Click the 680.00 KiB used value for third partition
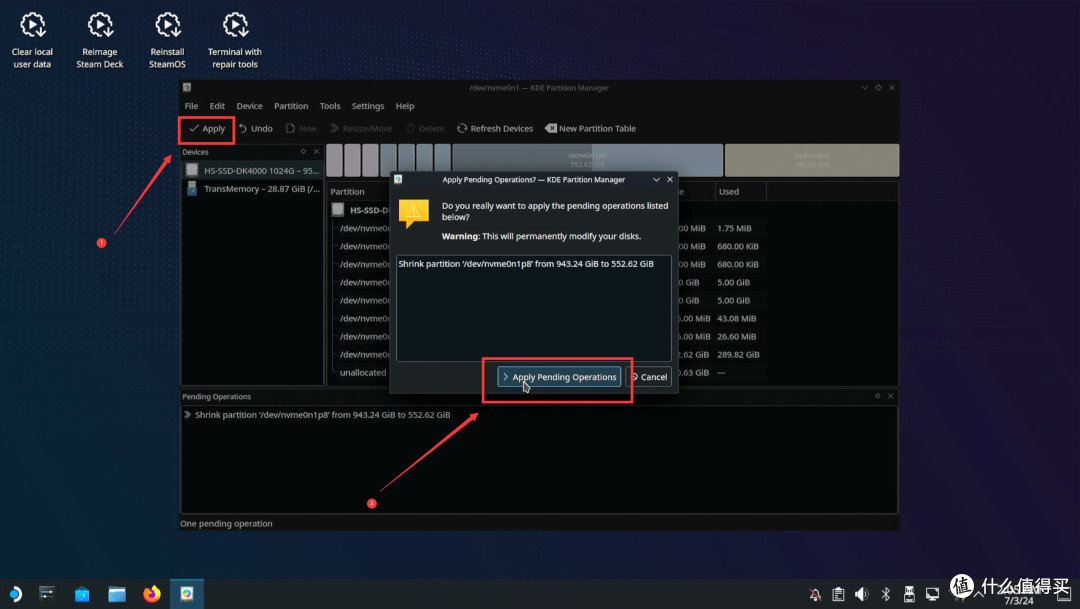Viewport: 1080px width, 609px height. (738, 265)
